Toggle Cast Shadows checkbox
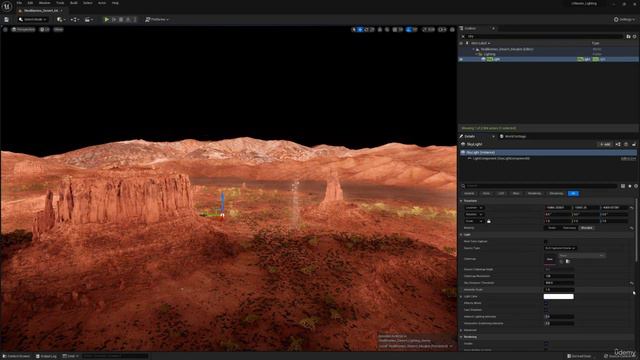Viewport: 640px width, 360px height. tap(546, 310)
